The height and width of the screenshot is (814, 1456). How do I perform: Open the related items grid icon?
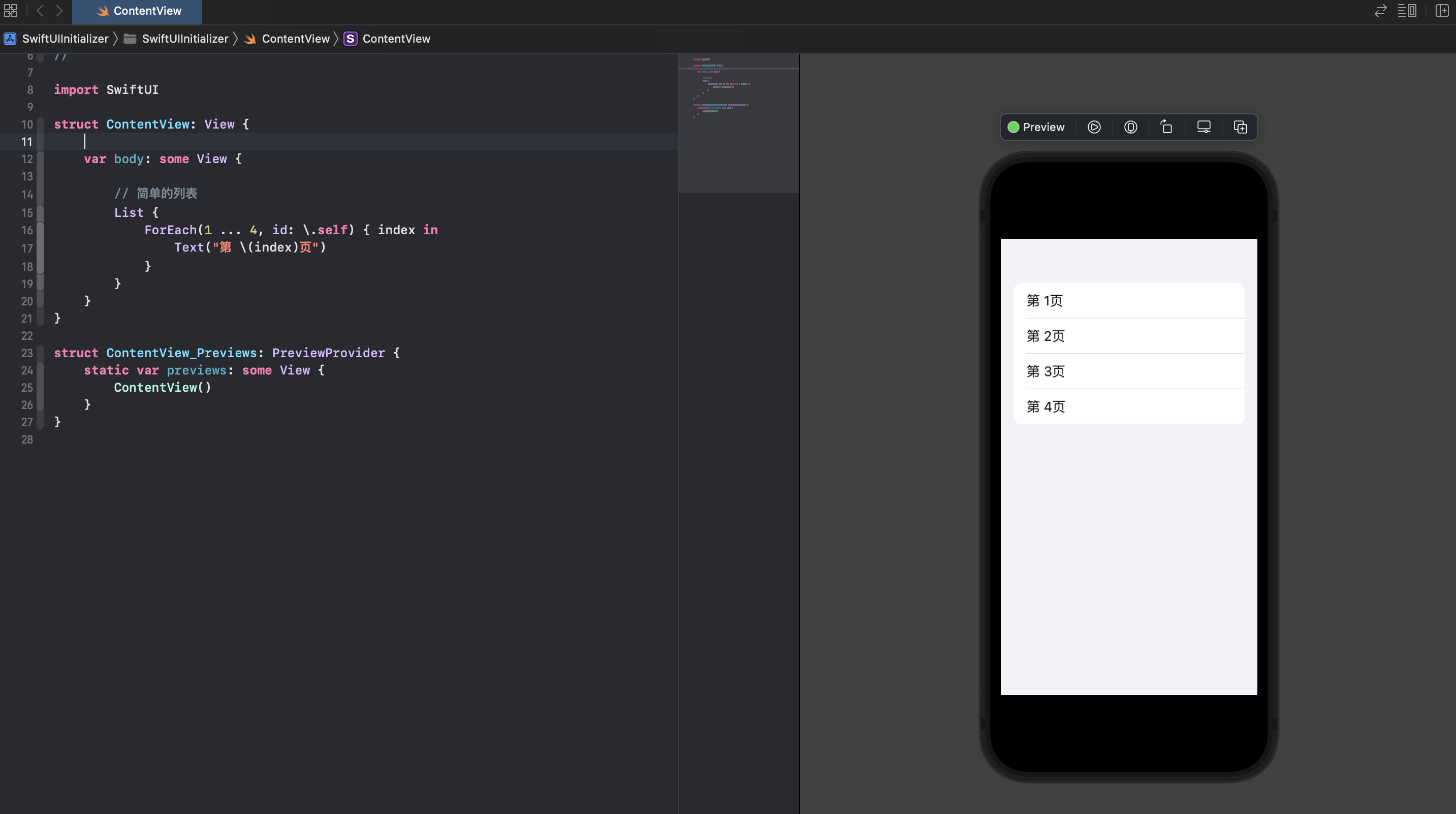point(11,11)
